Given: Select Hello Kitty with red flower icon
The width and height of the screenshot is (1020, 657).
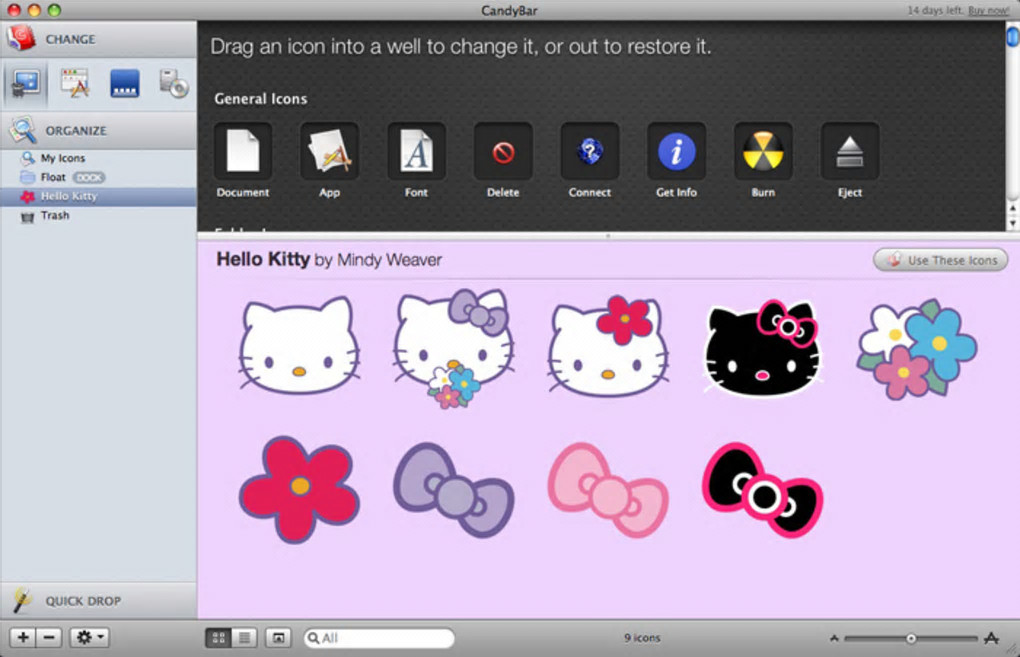Looking at the screenshot, I should [608, 345].
